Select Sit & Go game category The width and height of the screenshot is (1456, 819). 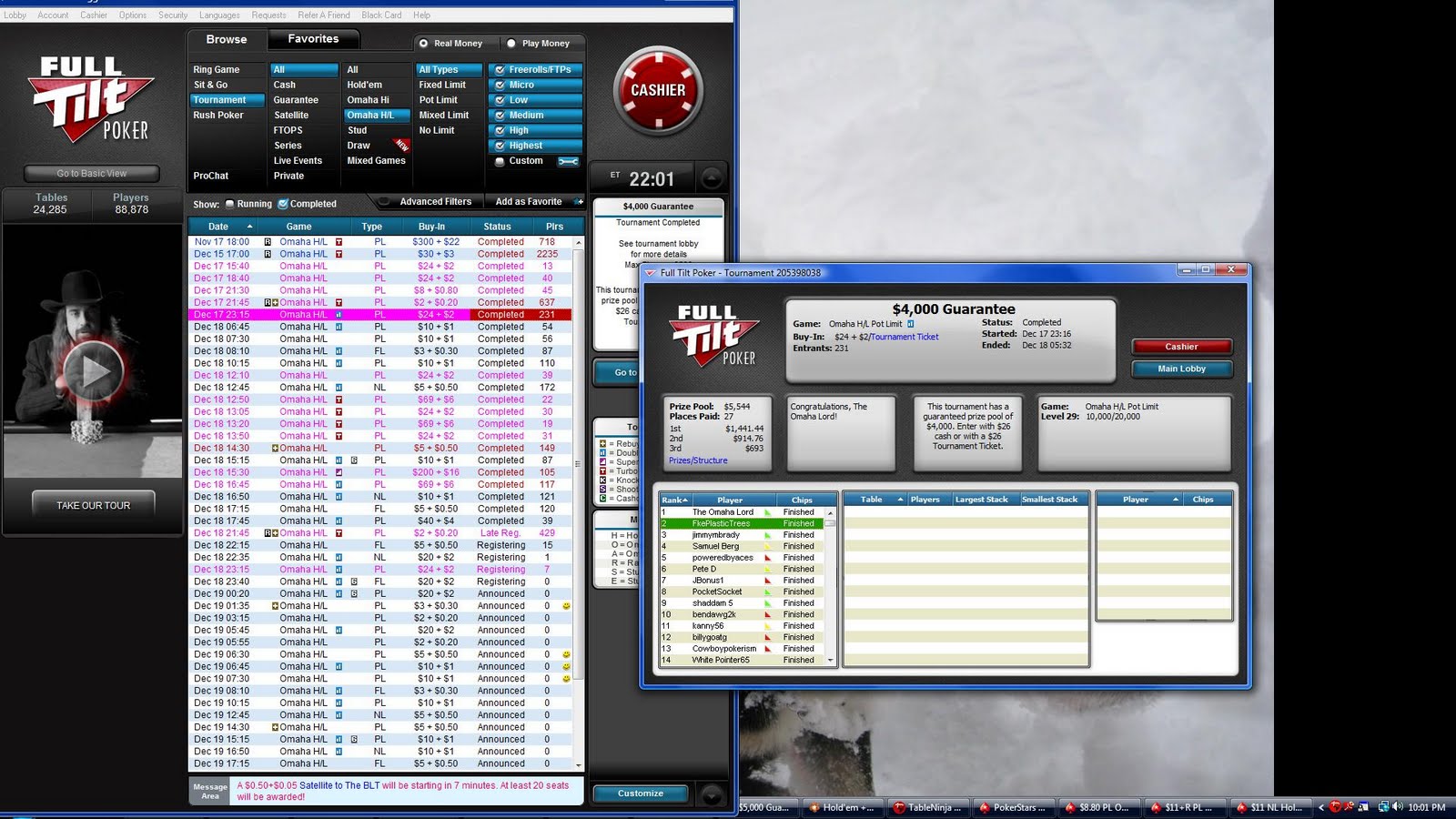click(210, 85)
